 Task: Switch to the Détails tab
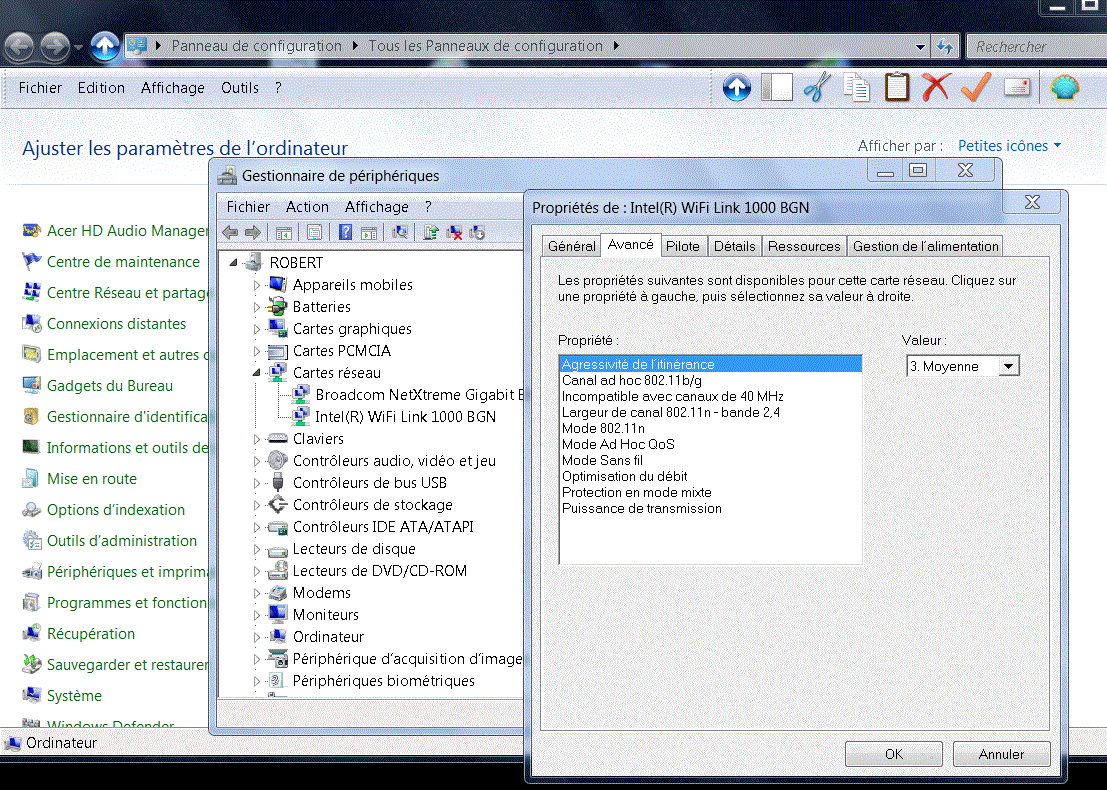(734, 246)
